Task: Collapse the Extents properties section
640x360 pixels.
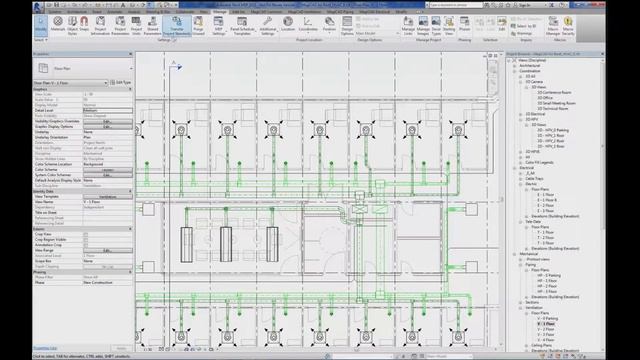Action: click(x=130, y=229)
